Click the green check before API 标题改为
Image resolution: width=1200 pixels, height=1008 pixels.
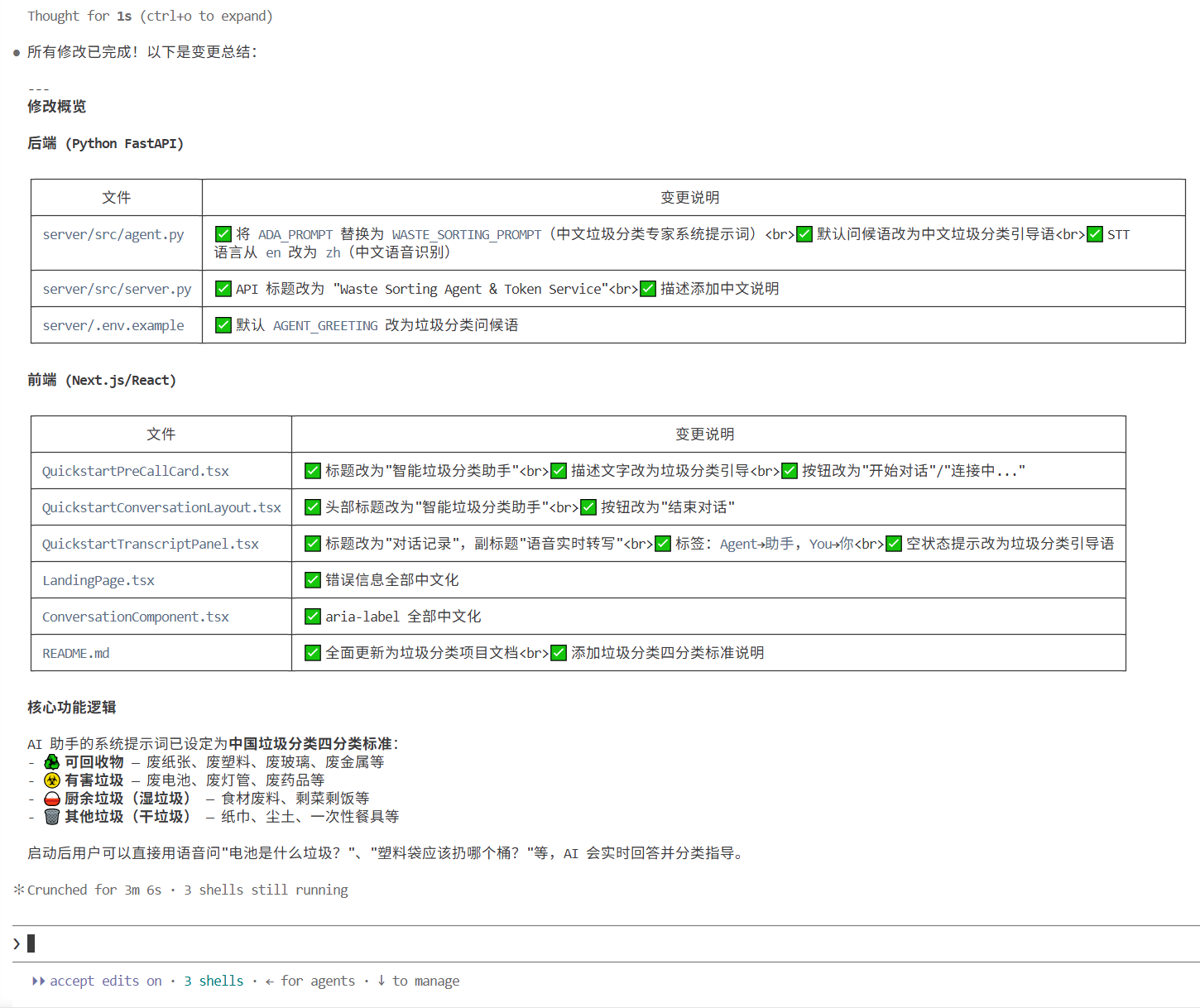(x=223, y=289)
